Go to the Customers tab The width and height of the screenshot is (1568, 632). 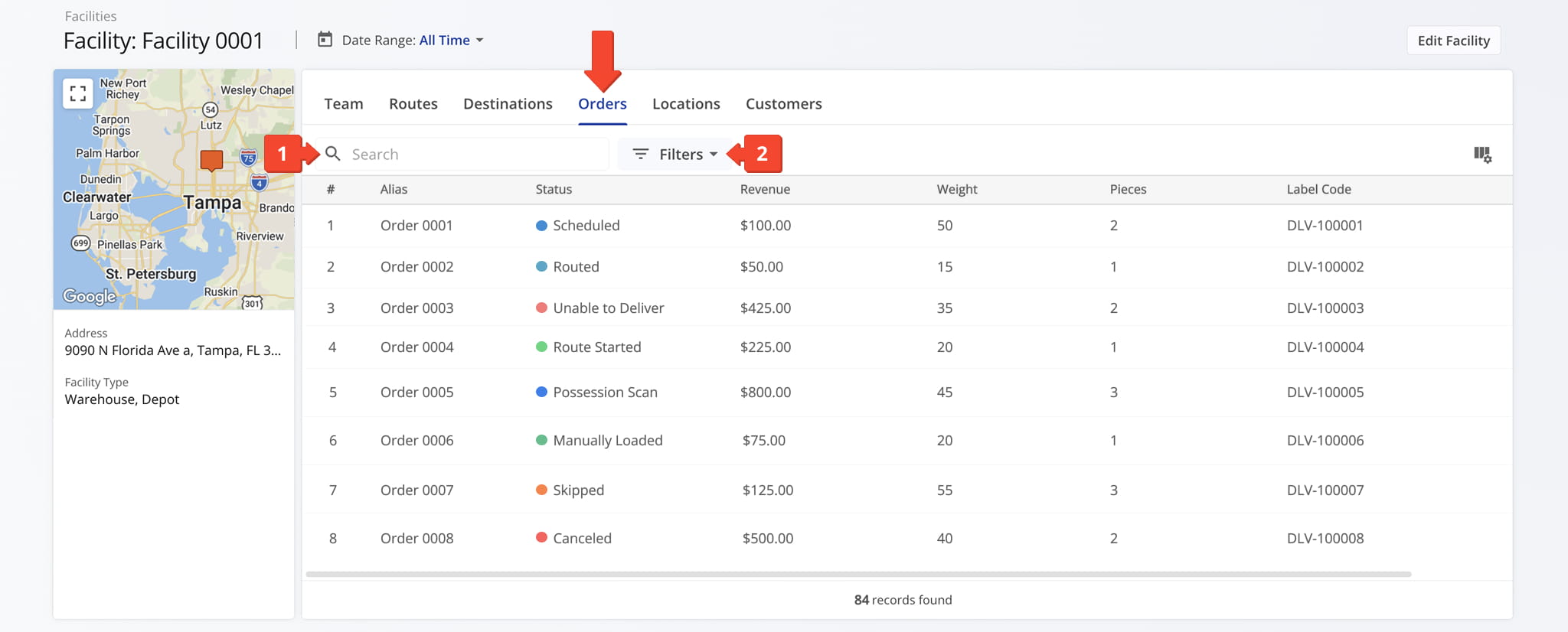click(783, 104)
